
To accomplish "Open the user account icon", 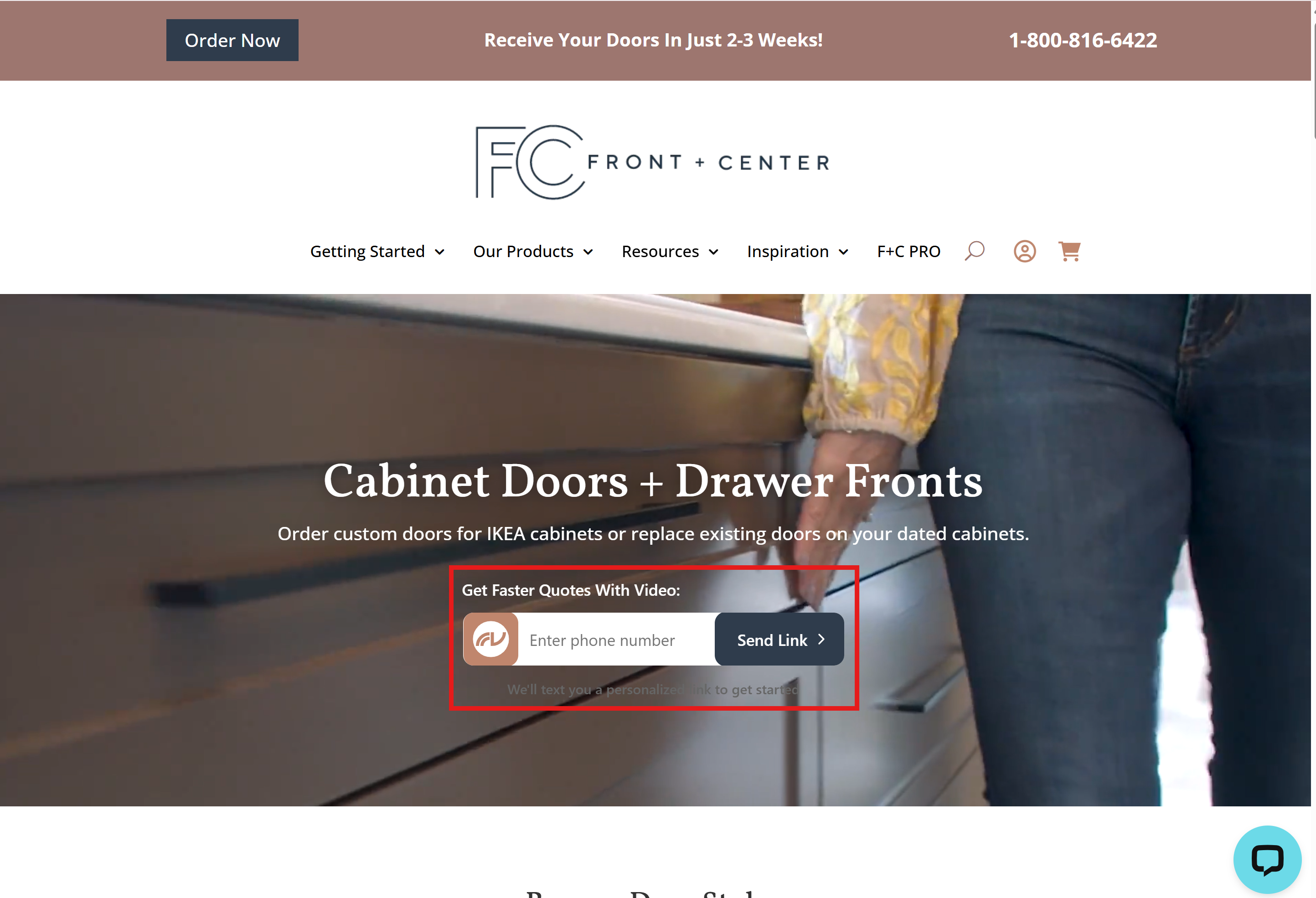I will point(1024,251).
